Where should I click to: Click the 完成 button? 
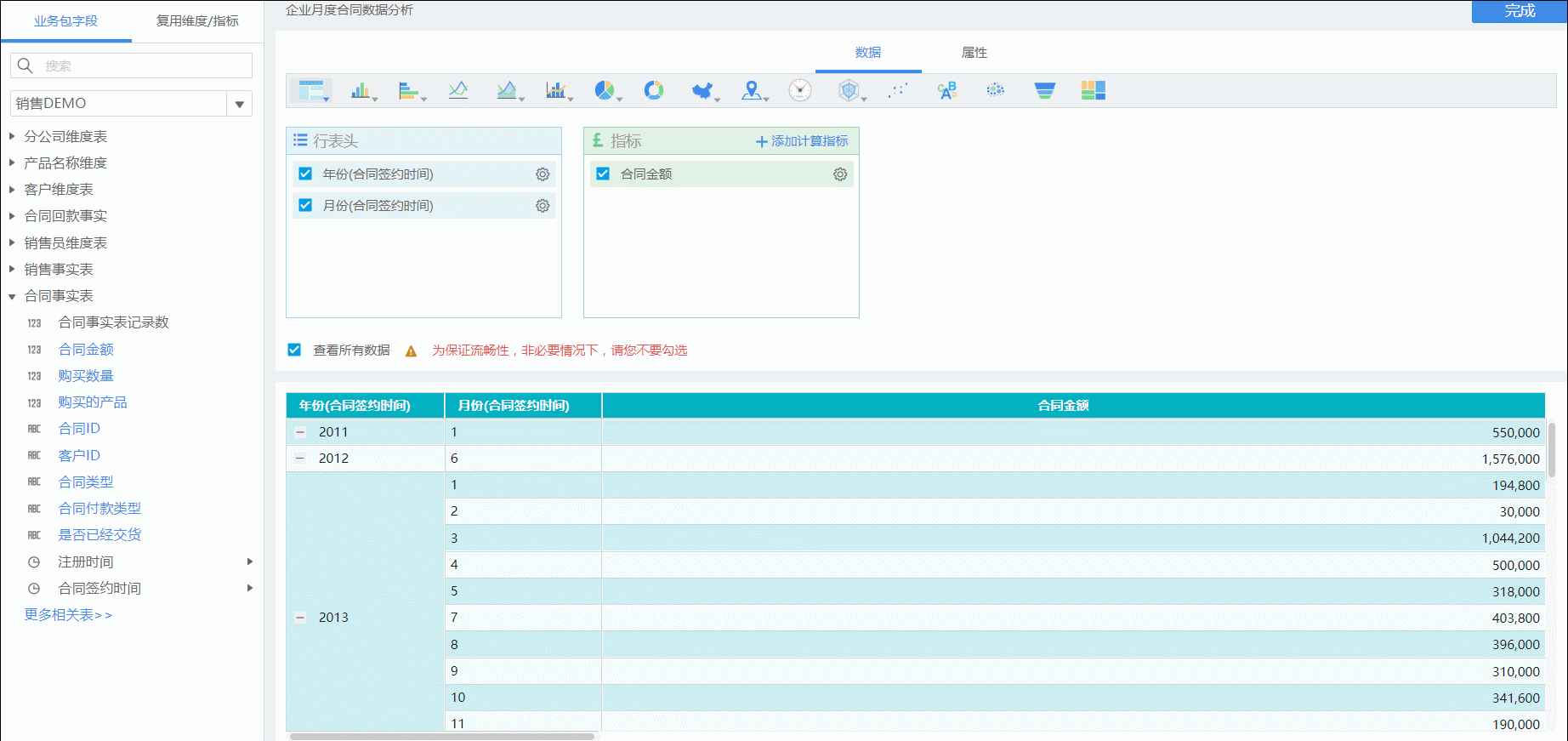pos(1520,11)
